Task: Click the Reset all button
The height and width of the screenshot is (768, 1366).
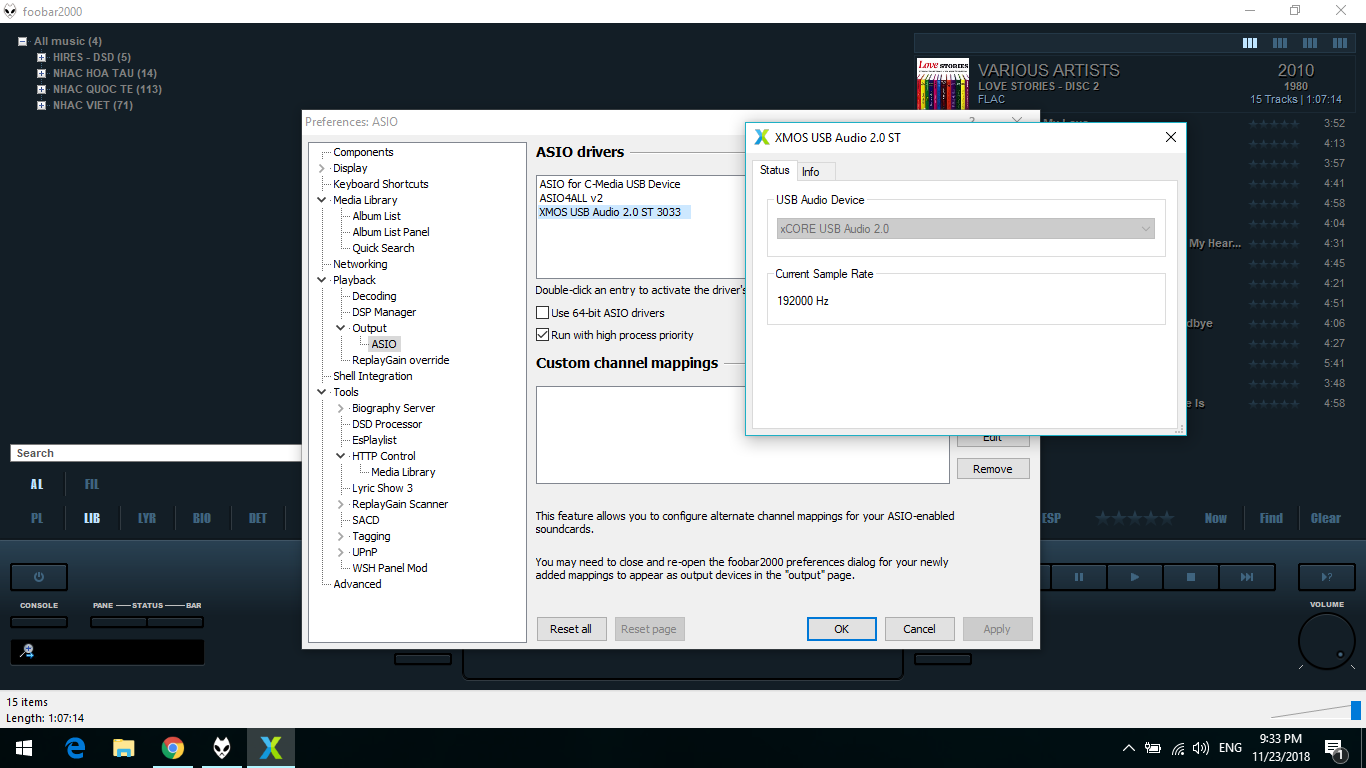Action: [571, 629]
